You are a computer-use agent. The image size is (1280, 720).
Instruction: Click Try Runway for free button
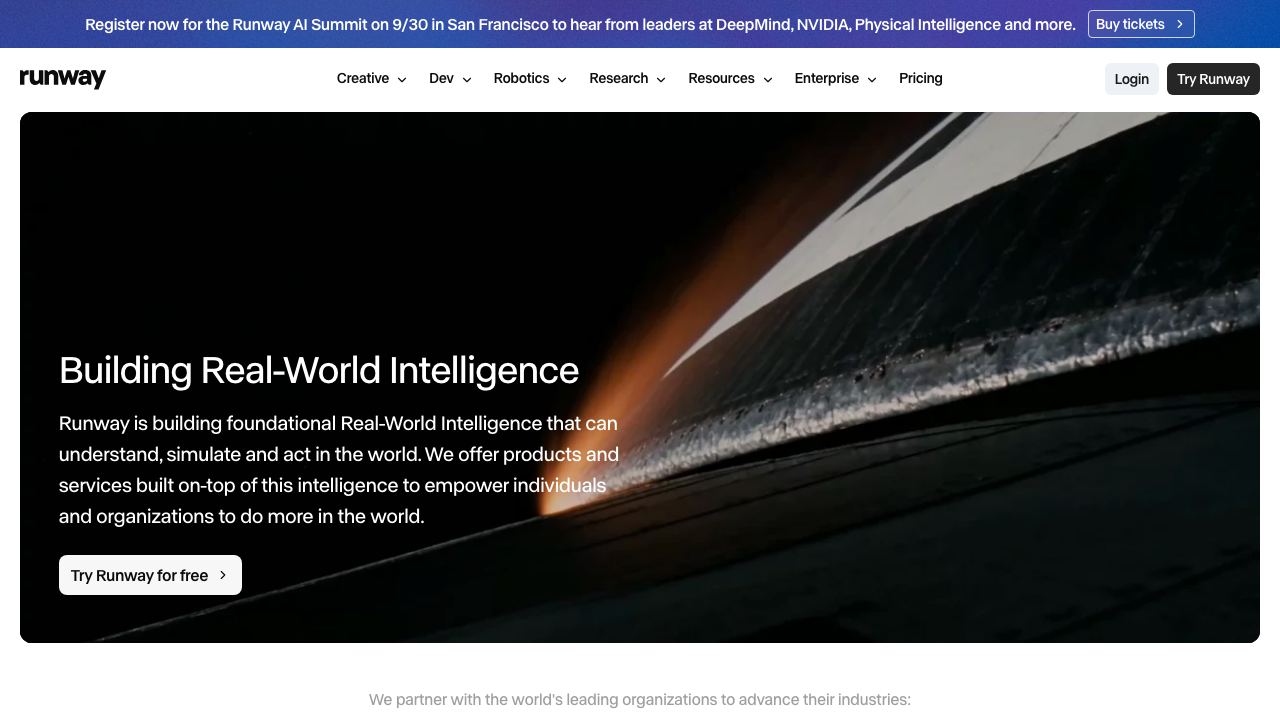pos(150,575)
